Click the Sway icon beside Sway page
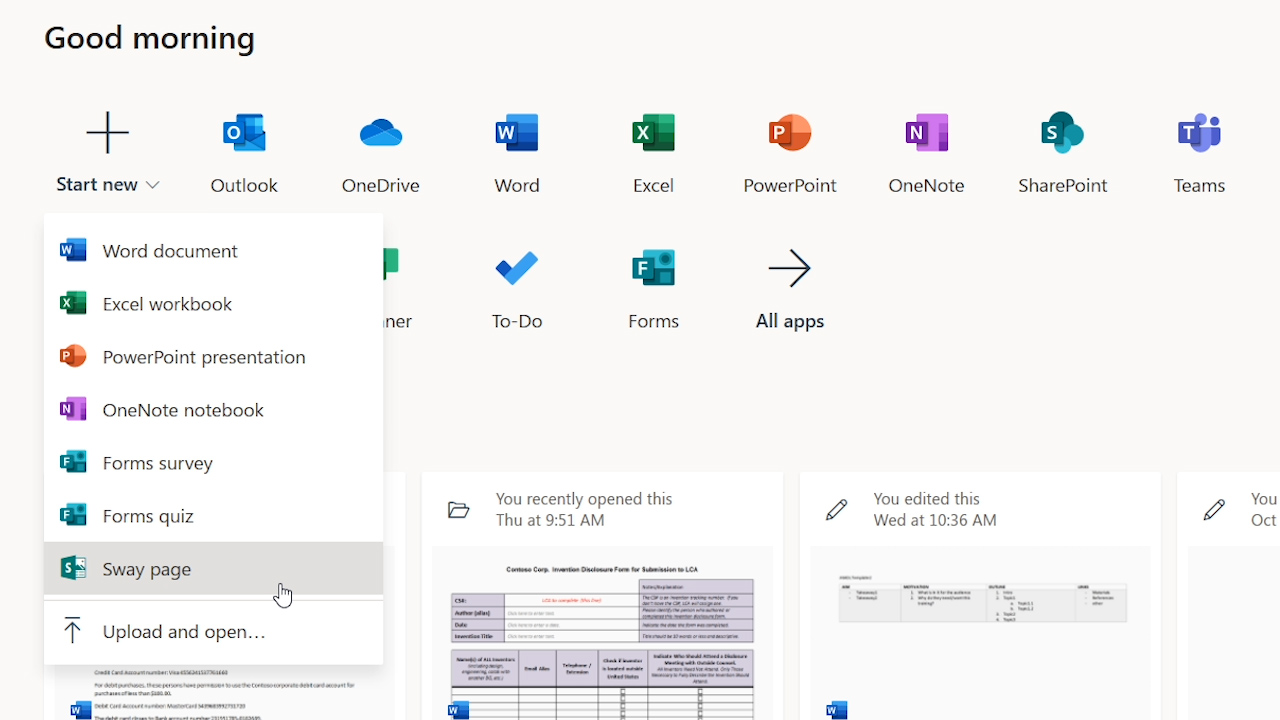 pos(73,568)
